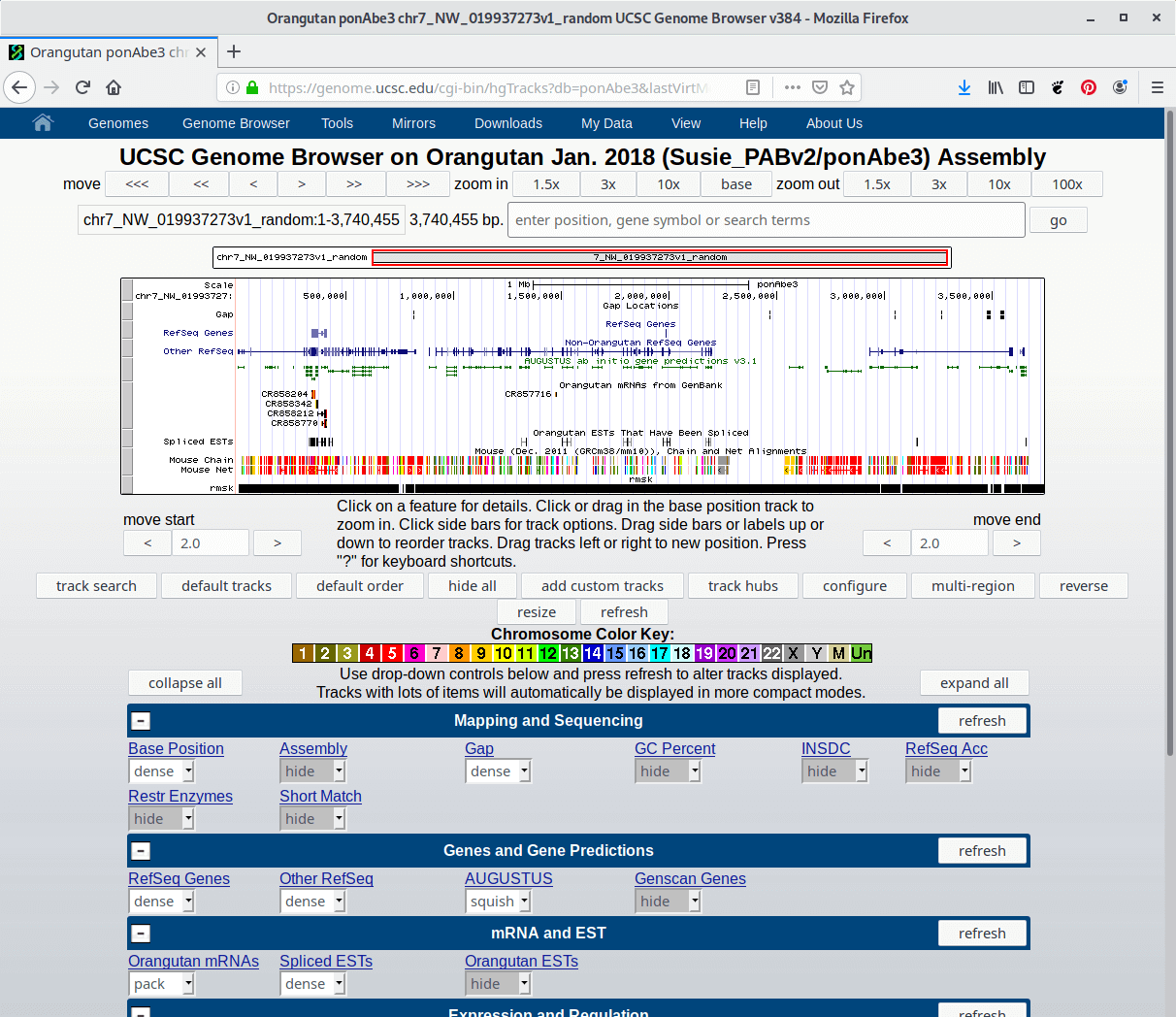This screenshot has width=1176, height=1017.
Task: Open the Firefox hamburger menu
Action: pos(1157,86)
